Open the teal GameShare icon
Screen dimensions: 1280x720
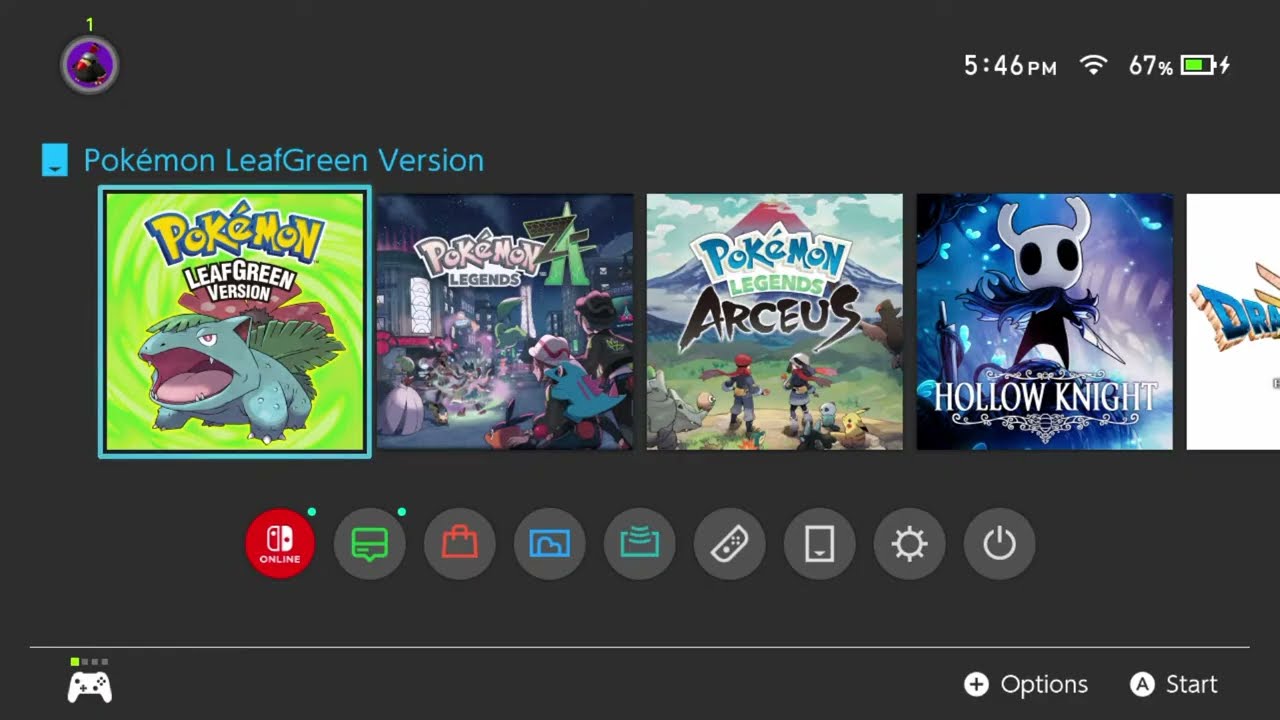[640, 544]
